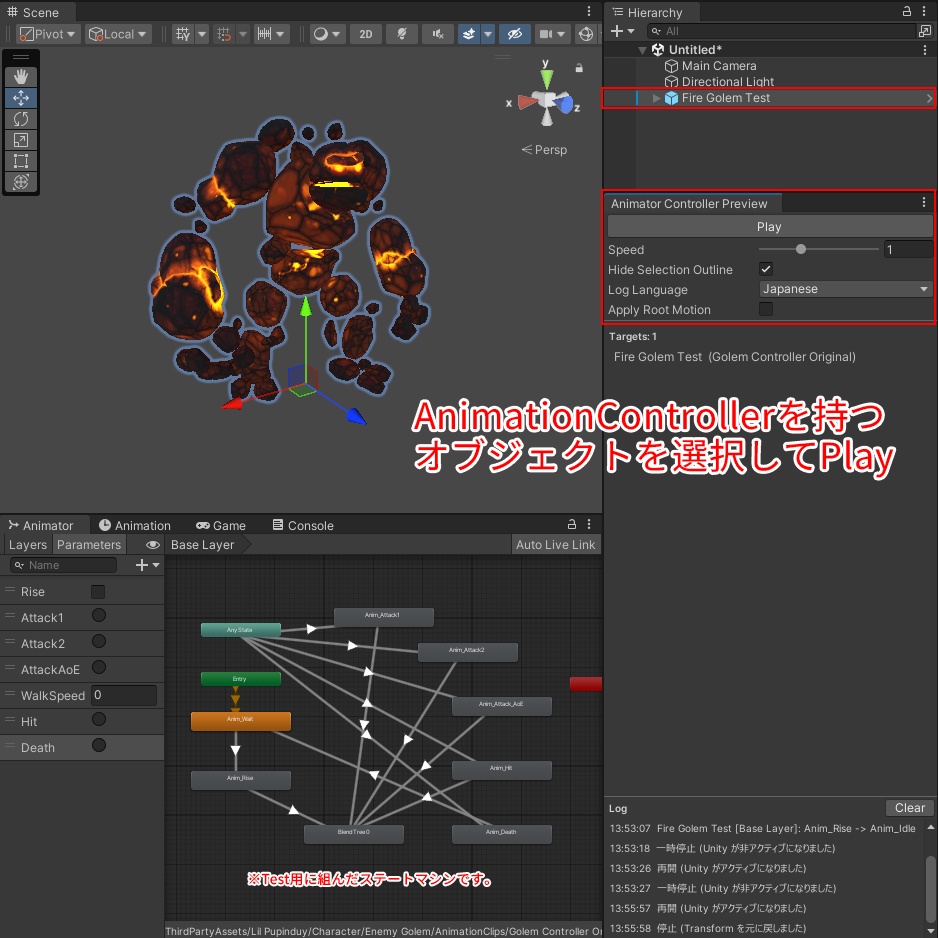Expand Fire Golem Test object
The height and width of the screenshot is (938, 938).
(x=656, y=98)
